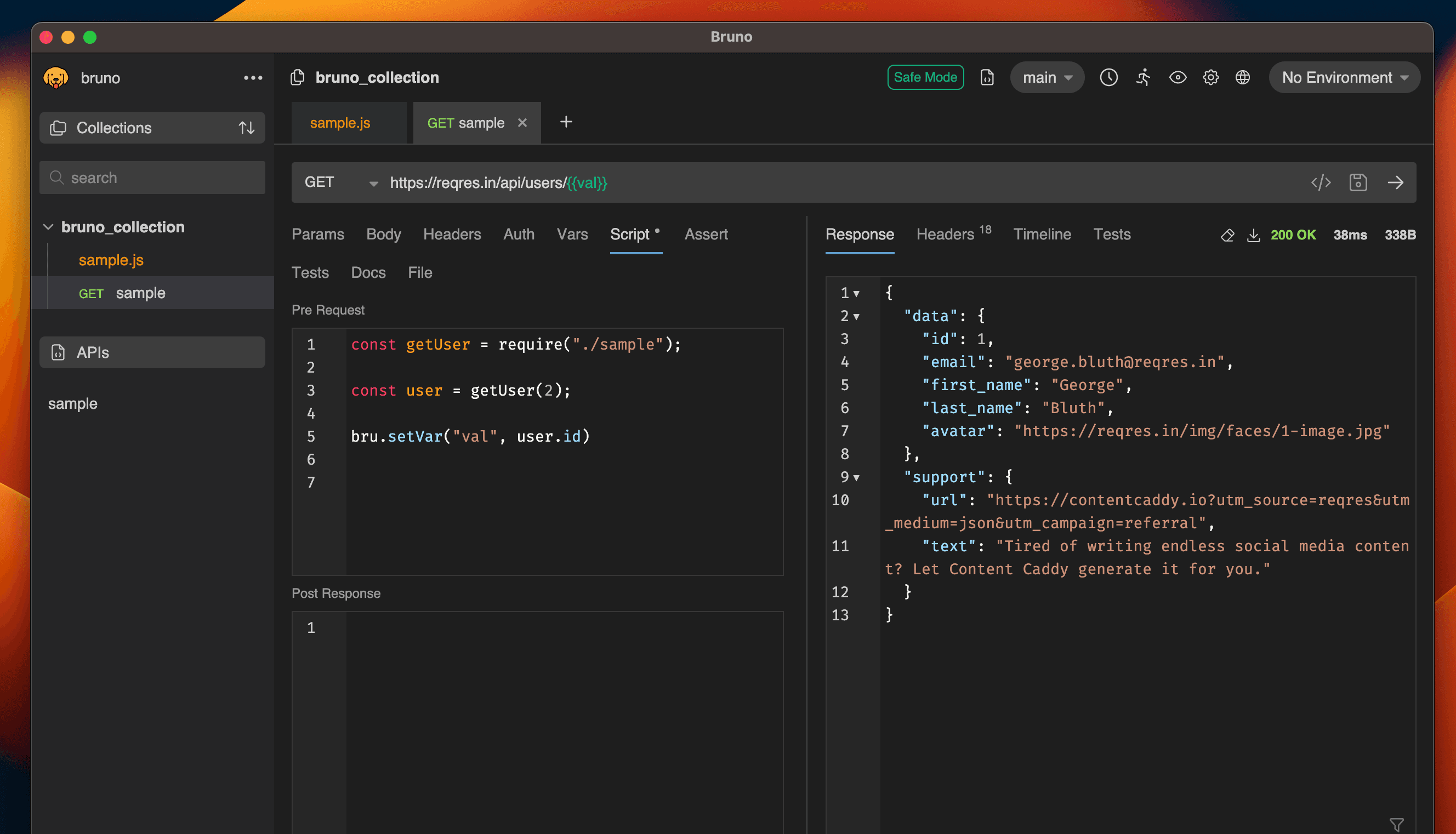The height and width of the screenshot is (834, 1456).
Task: Clear the response using the eraser icon
Action: pyautogui.click(x=1227, y=235)
